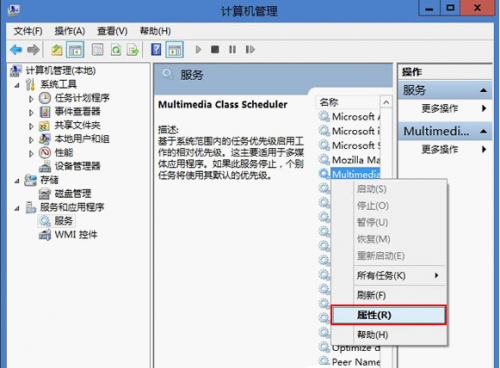Select 帮助(H) in context menu
The image size is (500, 368).
tap(388, 334)
